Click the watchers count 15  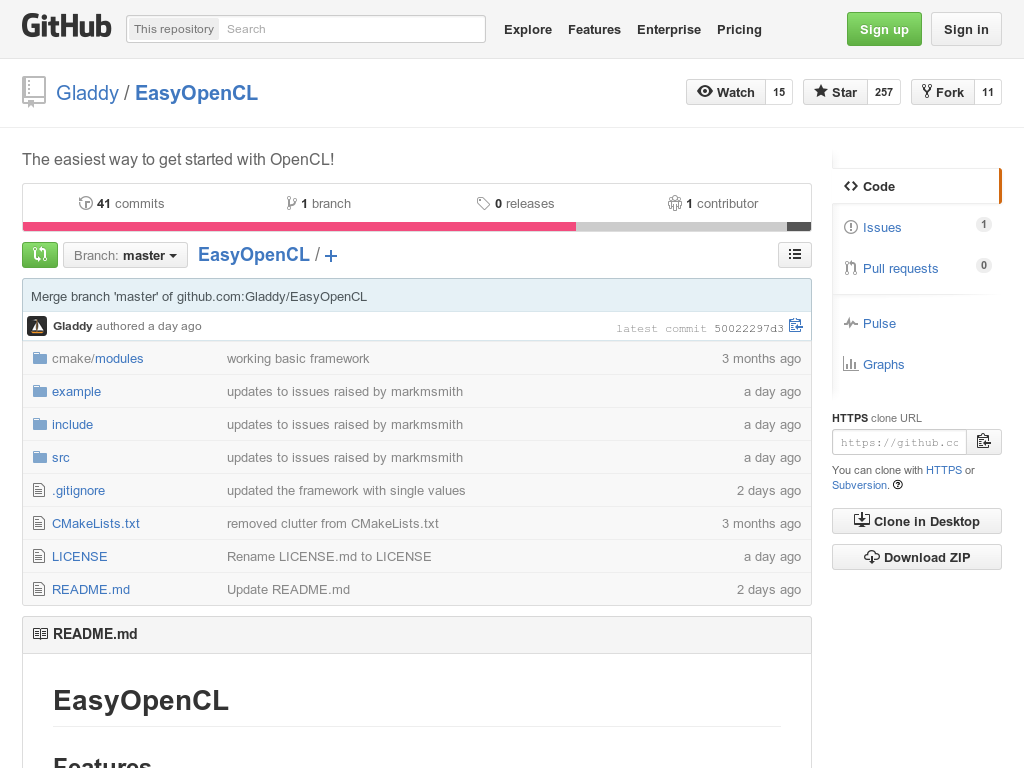click(x=779, y=92)
